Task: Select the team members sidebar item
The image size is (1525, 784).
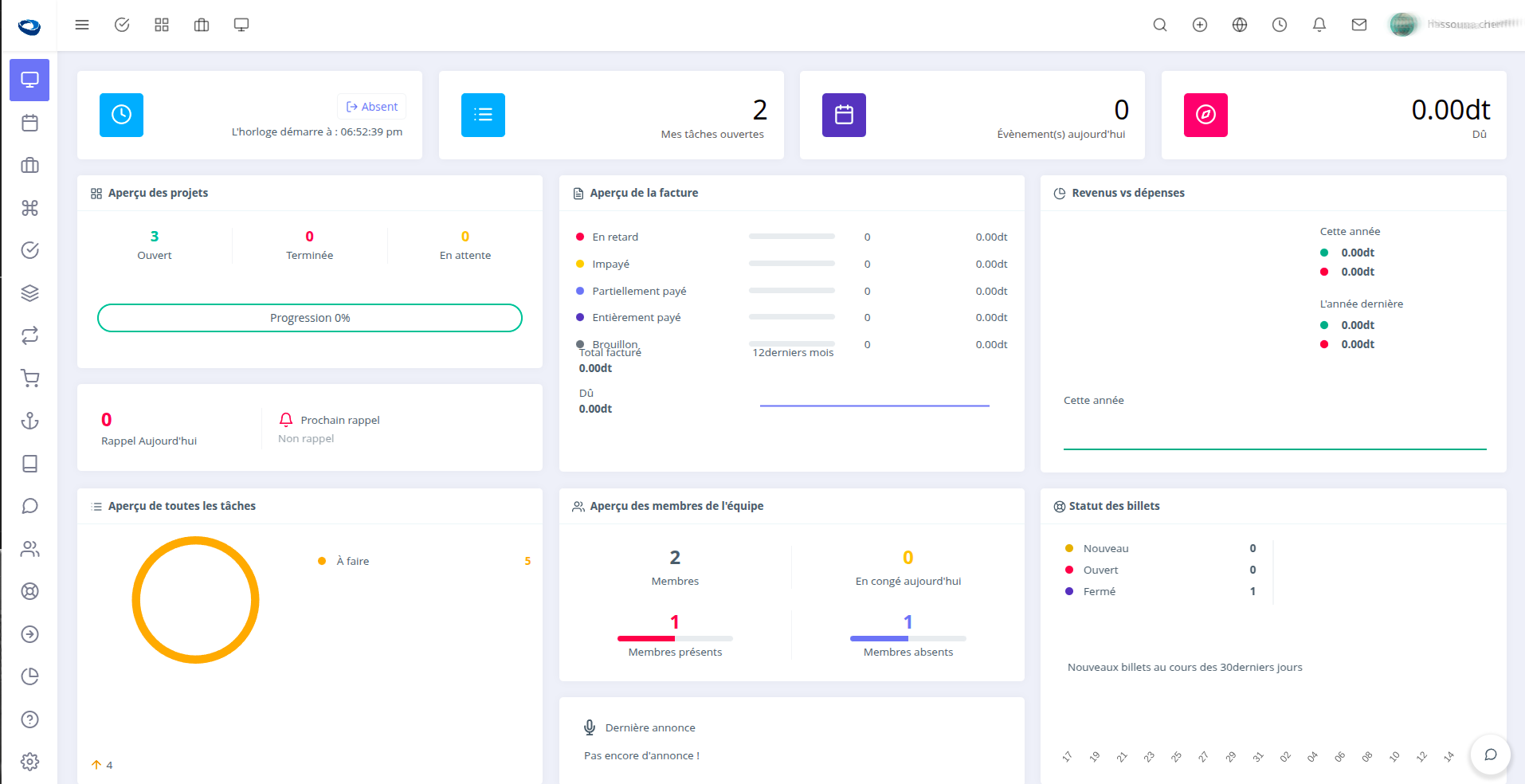Action: (x=29, y=549)
